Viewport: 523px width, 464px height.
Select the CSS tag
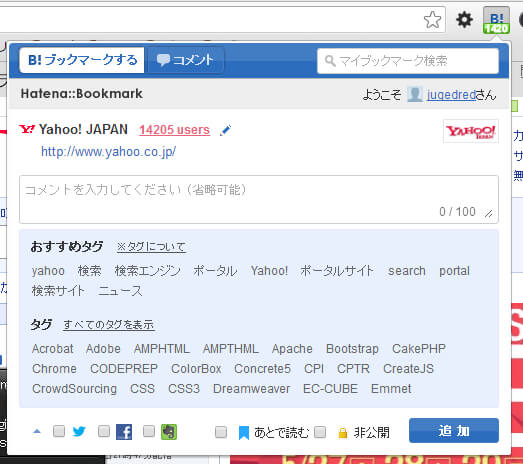coord(142,389)
